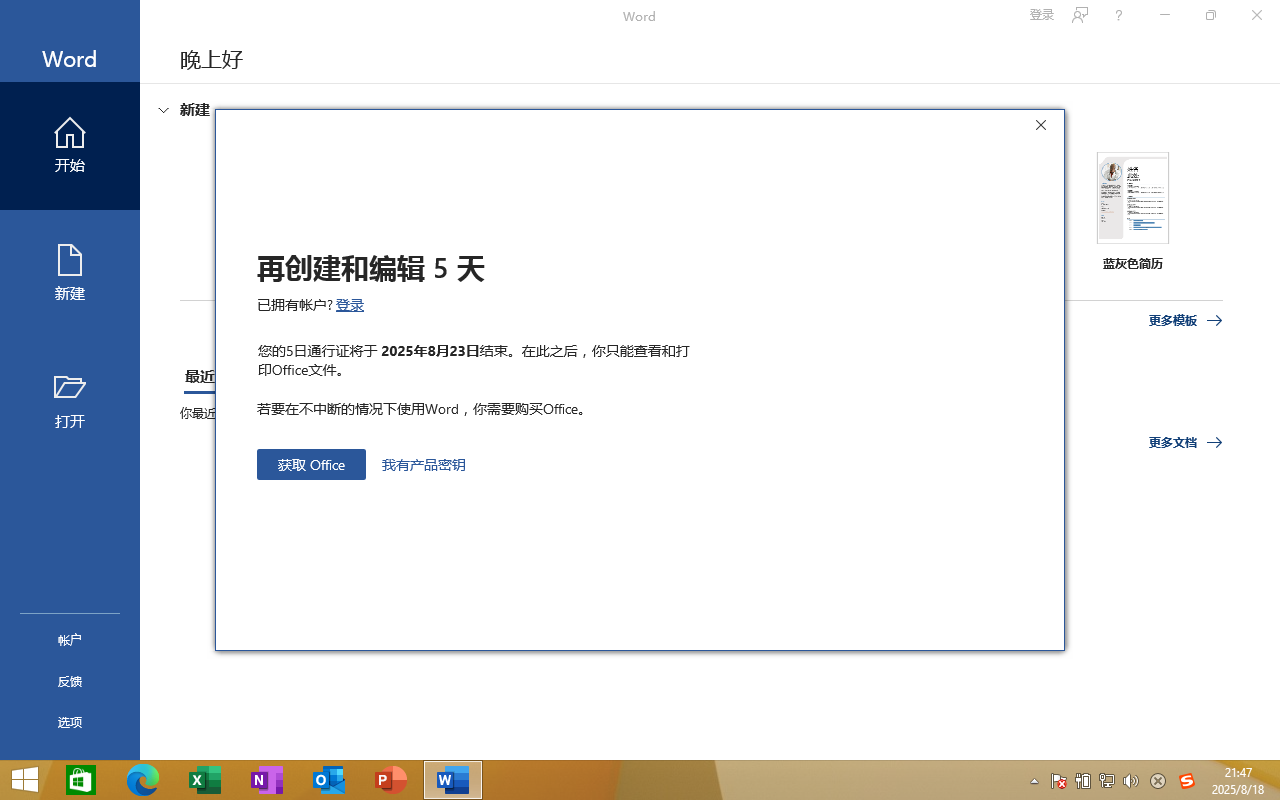Open the 帐户 (Account) menu item
This screenshot has height=800, width=1280.
pos(70,640)
